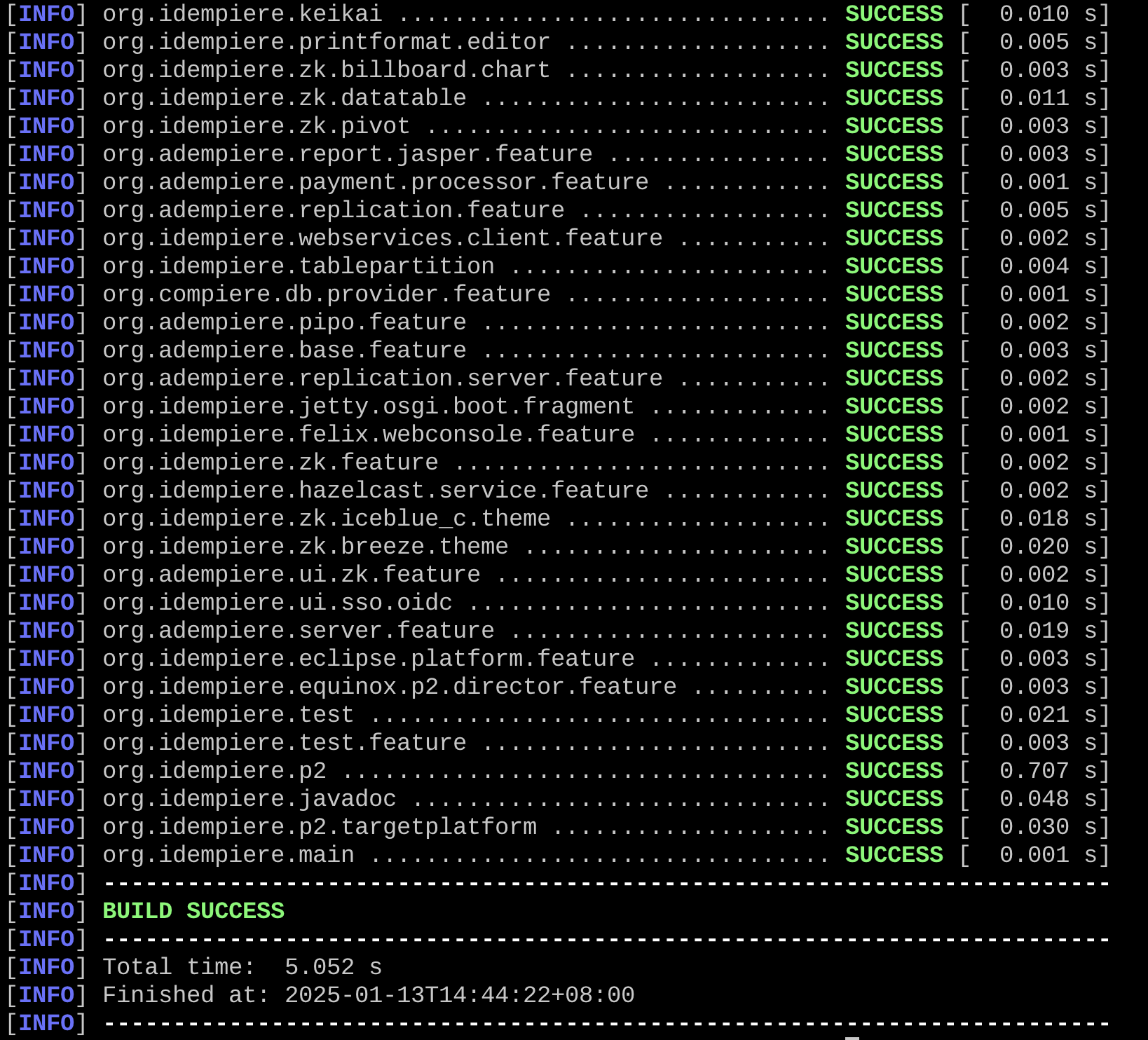Select the 0.011 s duration value
The image size is (1148, 1040).
pos(1048,98)
